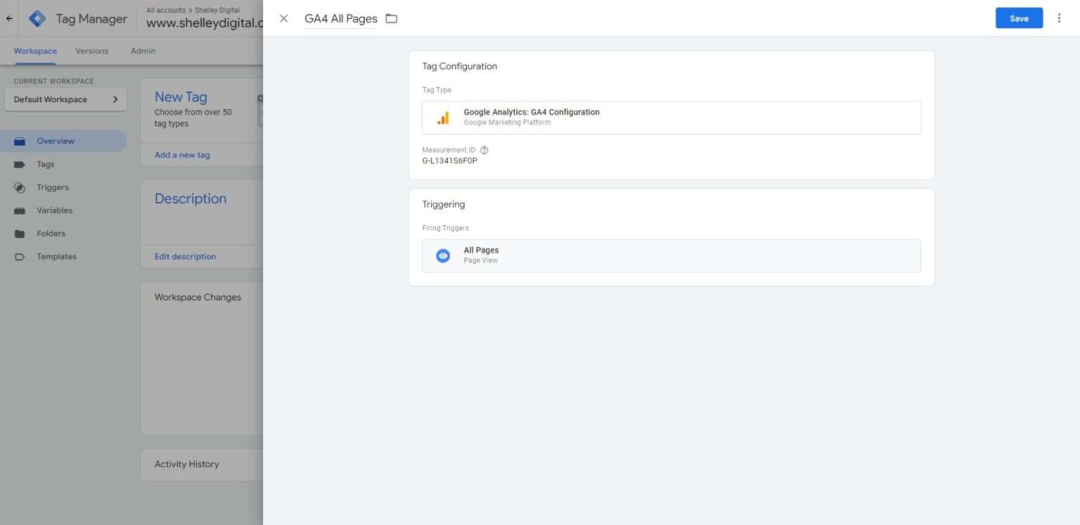Switch to the Versions tab
This screenshot has height=525, width=1080.
92,51
